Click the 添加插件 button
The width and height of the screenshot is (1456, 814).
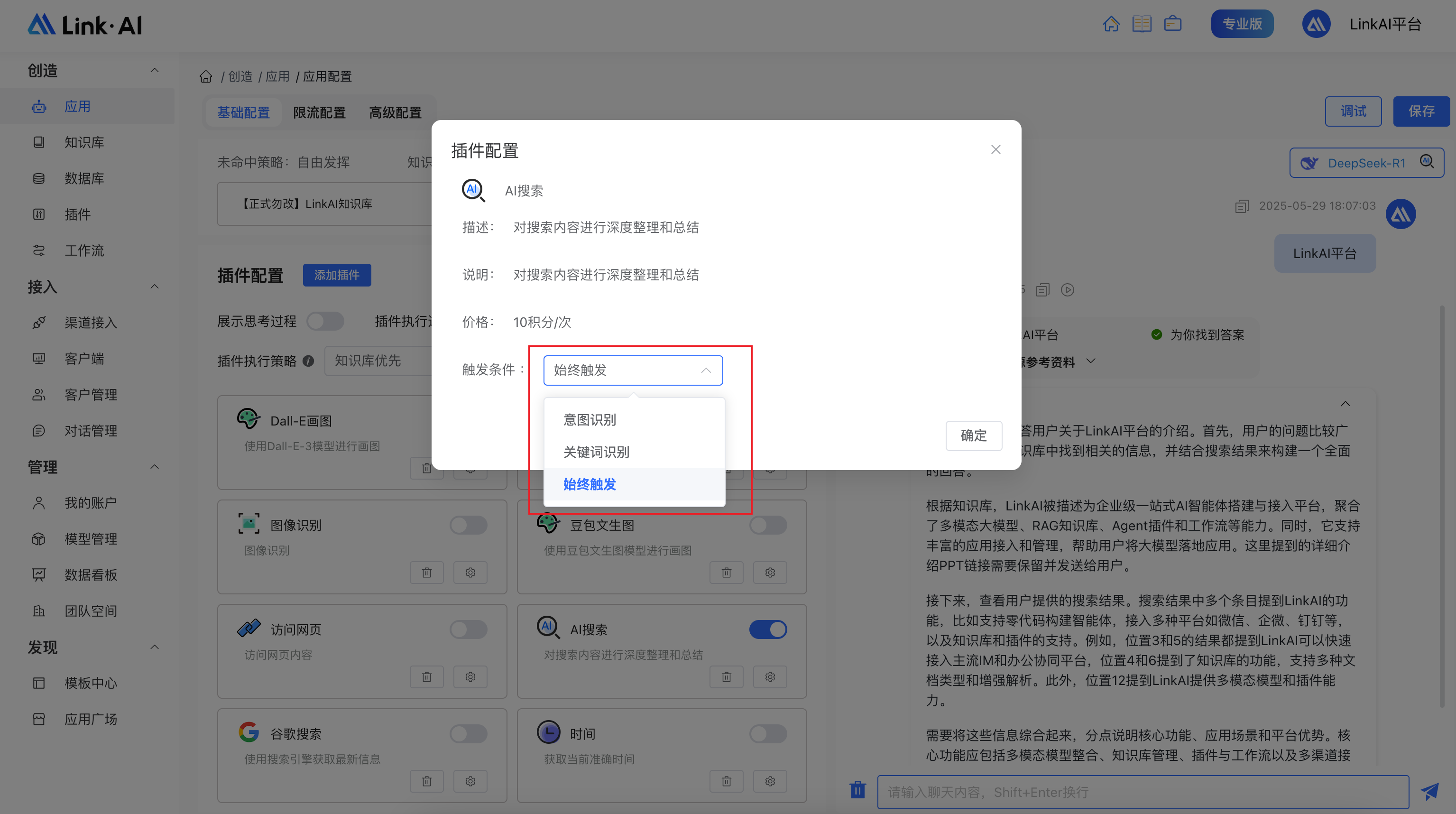point(337,275)
